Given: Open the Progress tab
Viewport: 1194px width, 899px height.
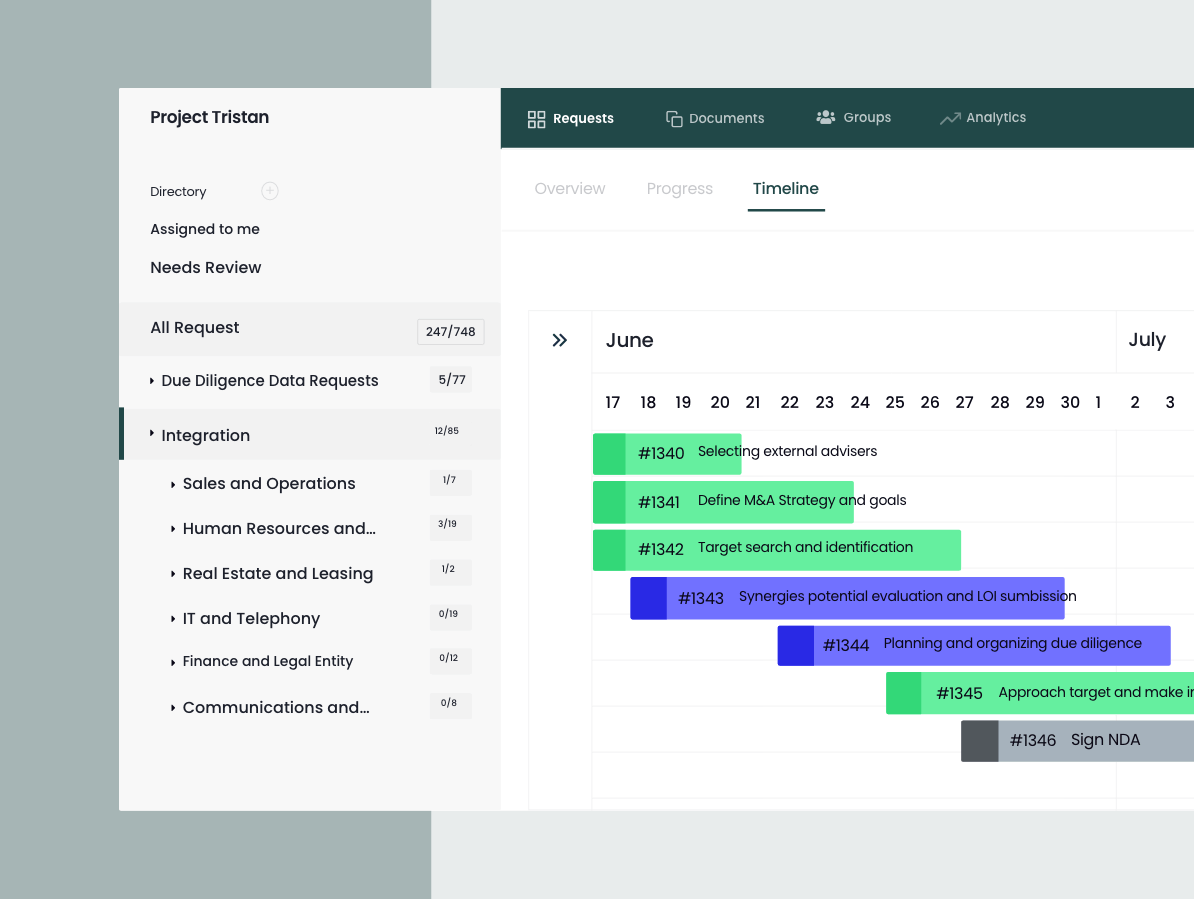Looking at the screenshot, I should pos(679,189).
